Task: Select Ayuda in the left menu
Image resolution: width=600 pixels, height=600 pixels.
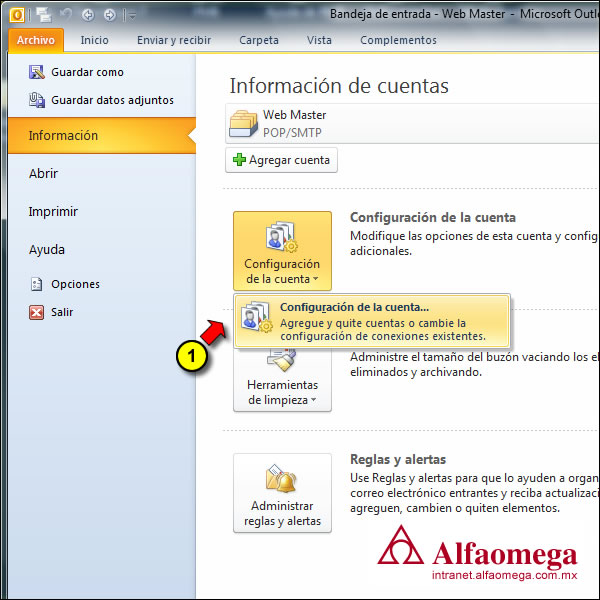Action: [47, 249]
